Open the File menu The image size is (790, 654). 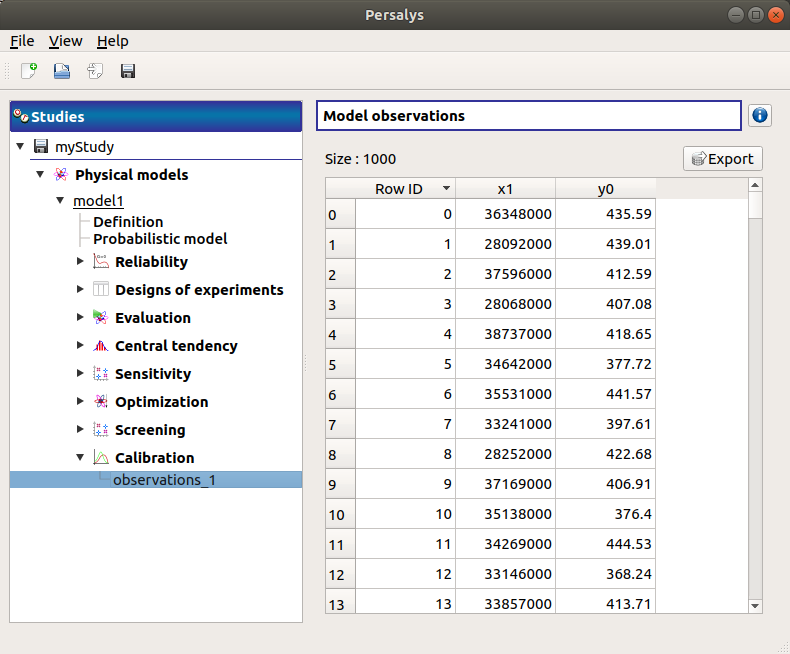[22, 41]
